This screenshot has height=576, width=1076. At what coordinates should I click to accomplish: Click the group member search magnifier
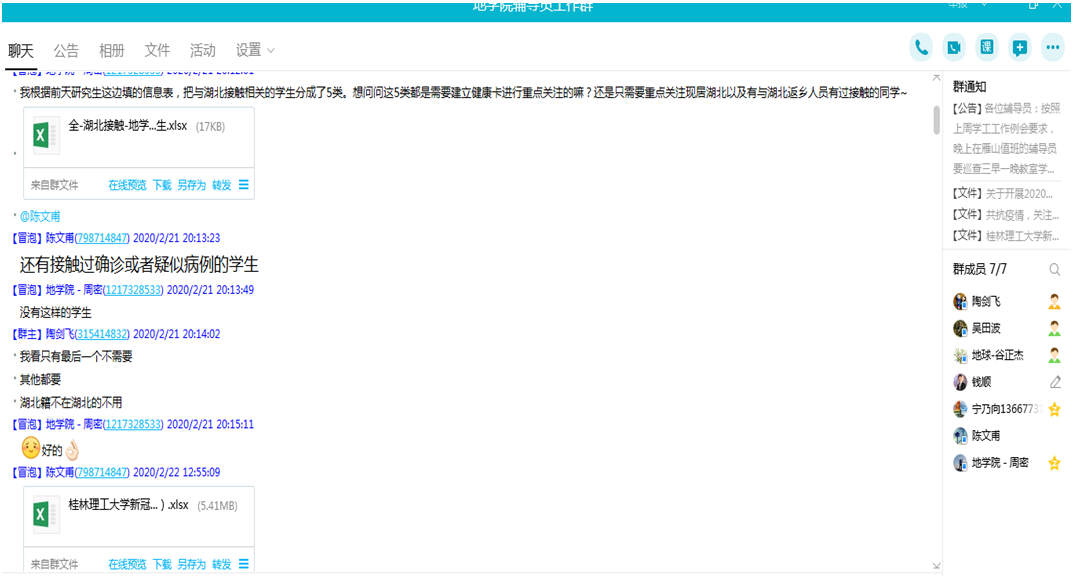coord(1054,270)
